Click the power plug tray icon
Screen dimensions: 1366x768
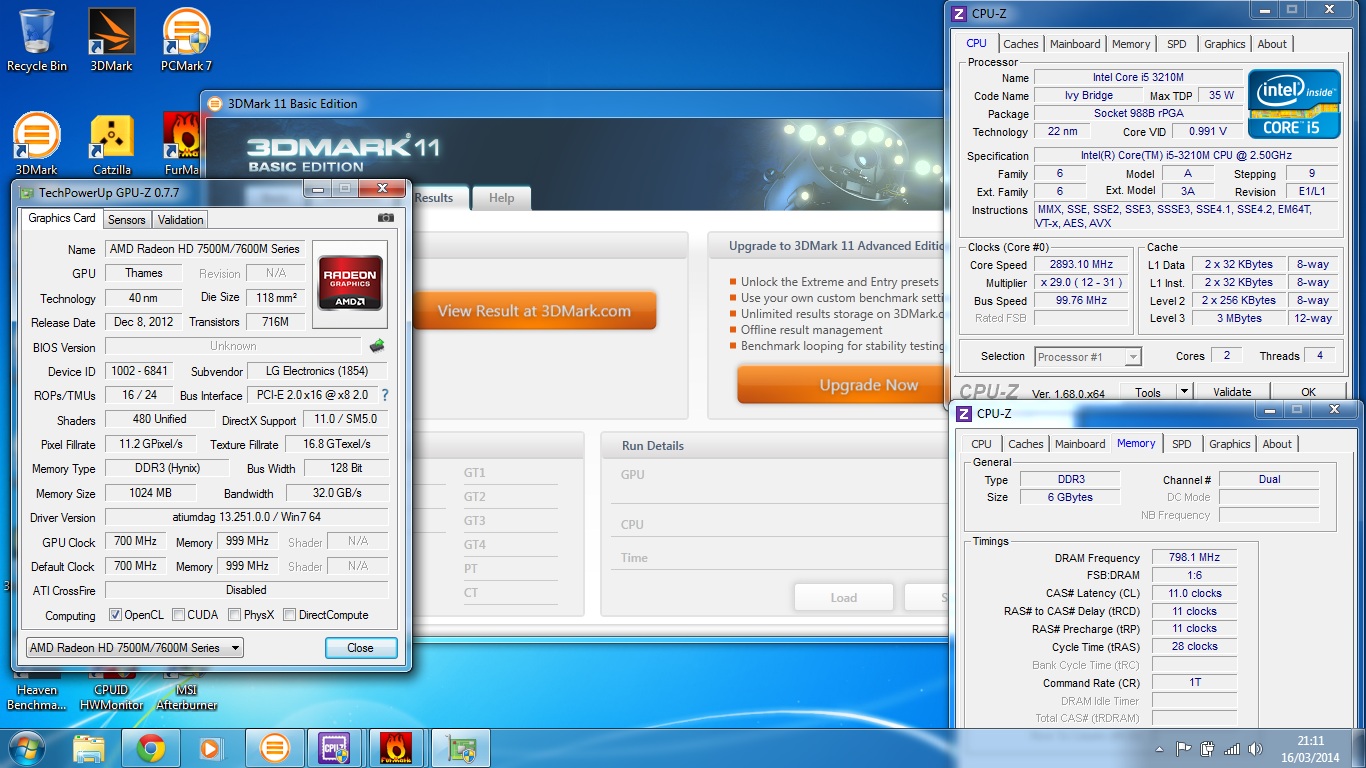point(1208,748)
